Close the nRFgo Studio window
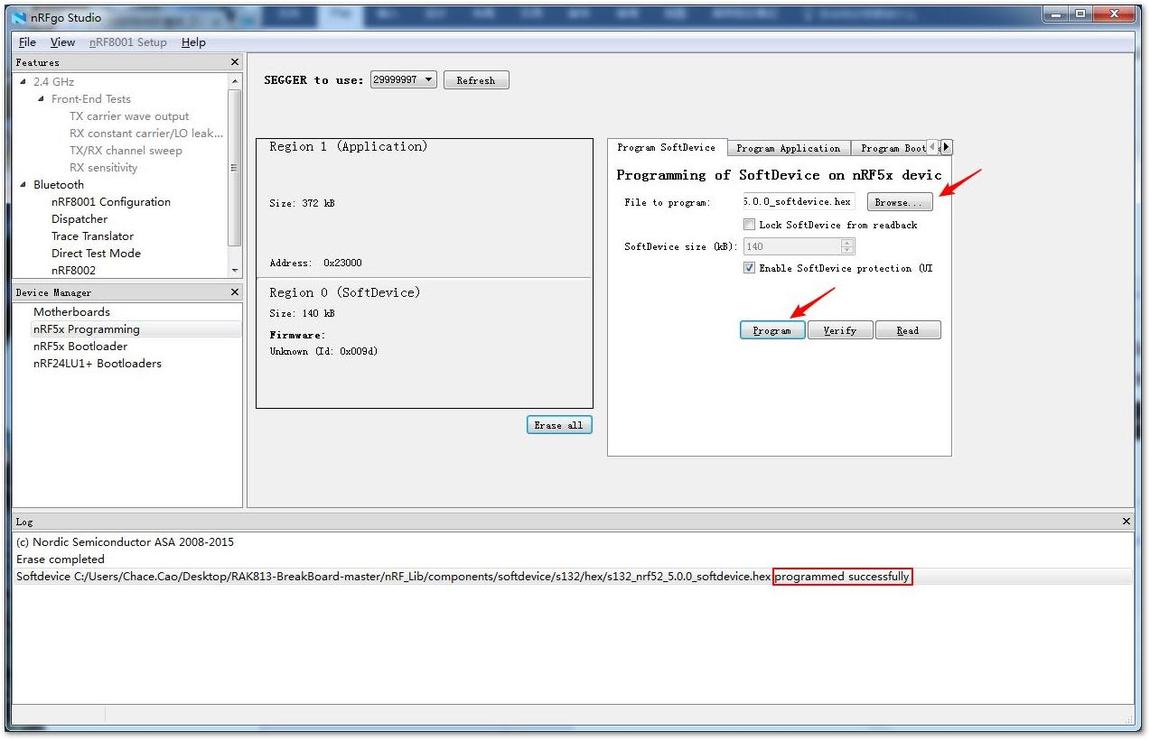 click(1115, 14)
